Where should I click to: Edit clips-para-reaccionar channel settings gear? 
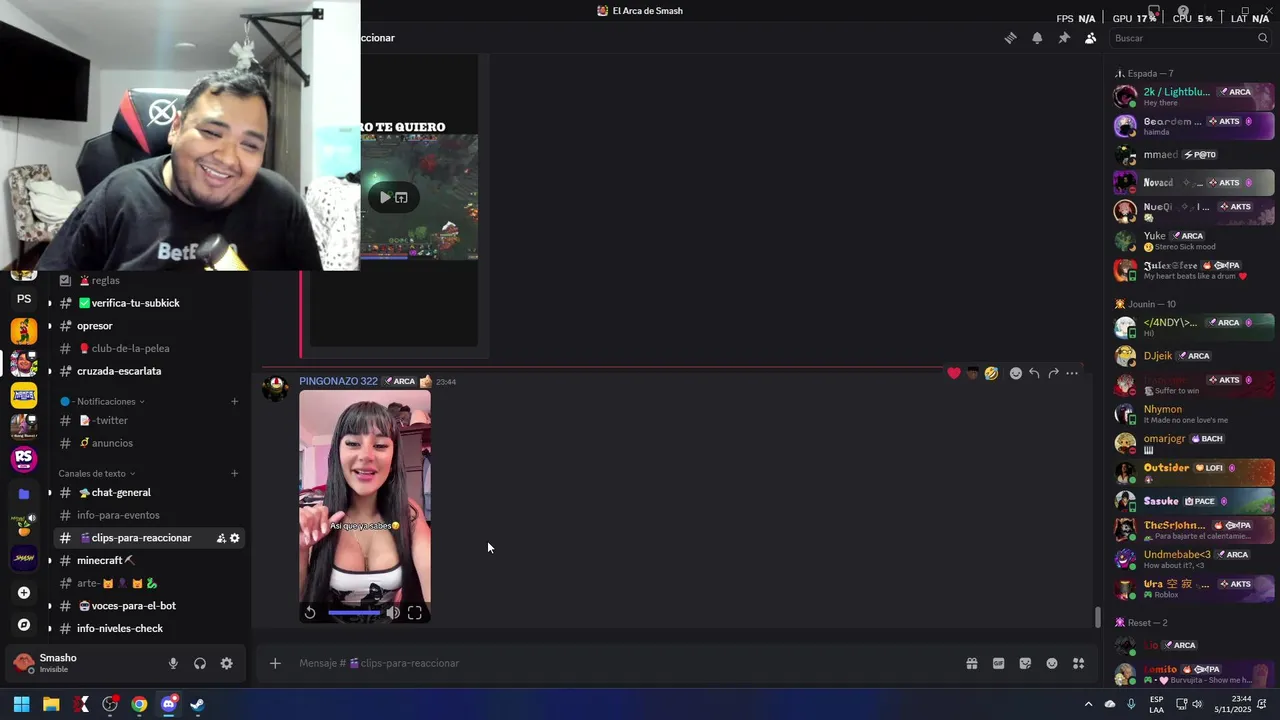[235, 538]
